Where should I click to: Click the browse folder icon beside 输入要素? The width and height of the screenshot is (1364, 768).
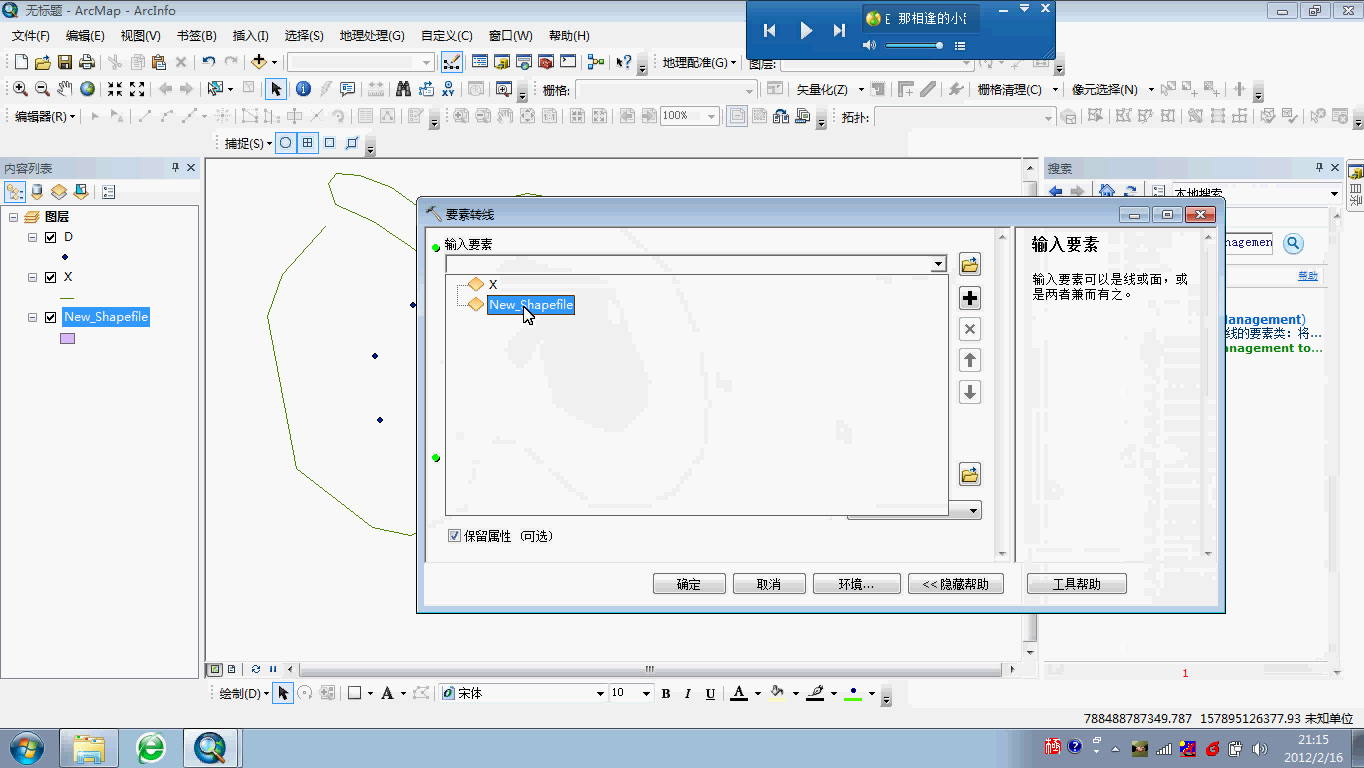[968, 263]
